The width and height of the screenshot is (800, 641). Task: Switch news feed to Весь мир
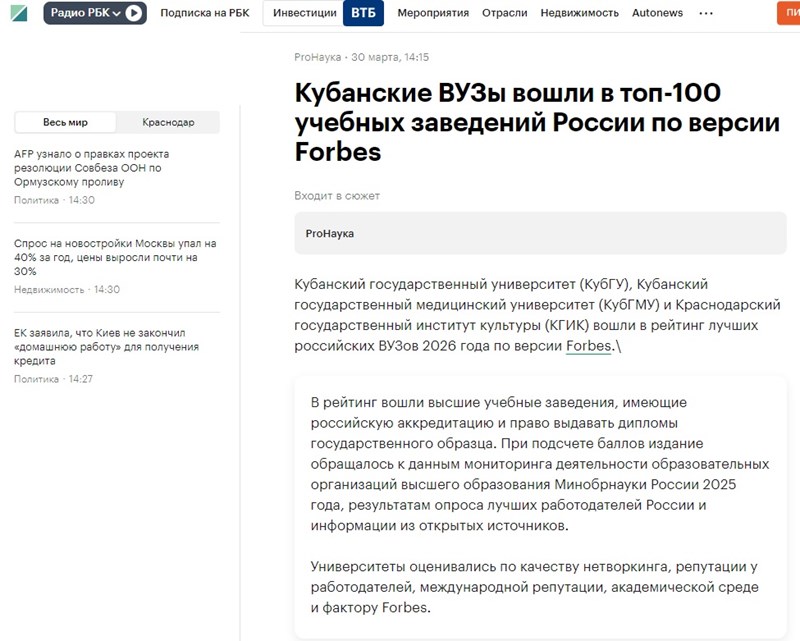pyautogui.click(x=65, y=122)
